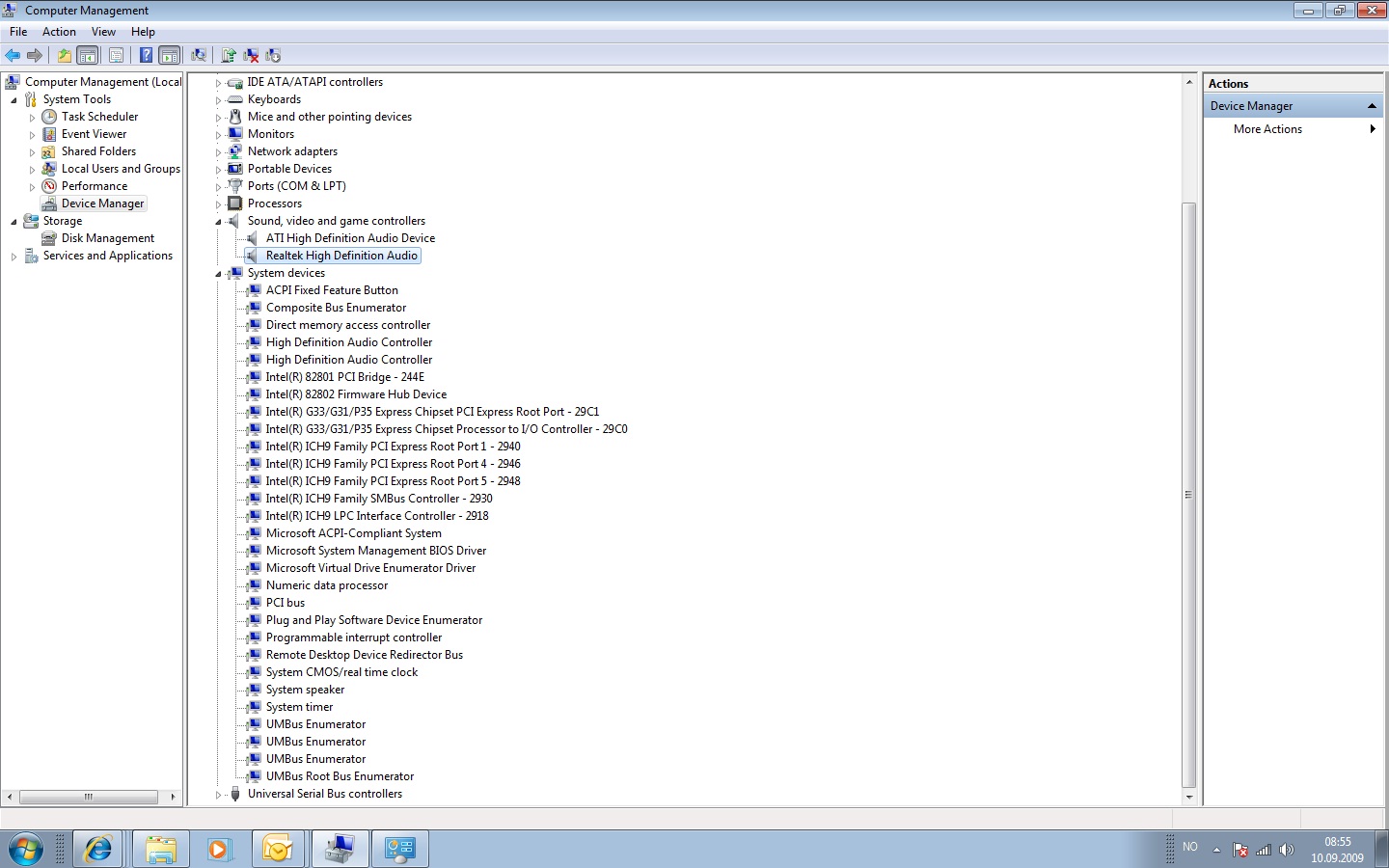Image resolution: width=1389 pixels, height=868 pixels.
Task: Select Performance in the console tree
Action: (94, 186)
